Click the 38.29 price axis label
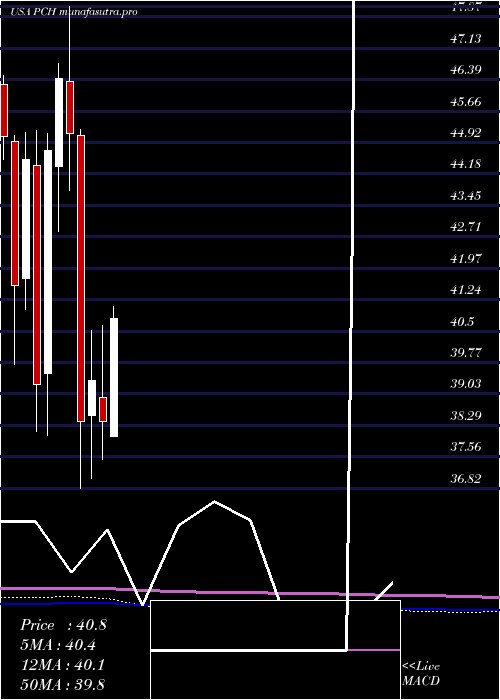 coord(466,416)
